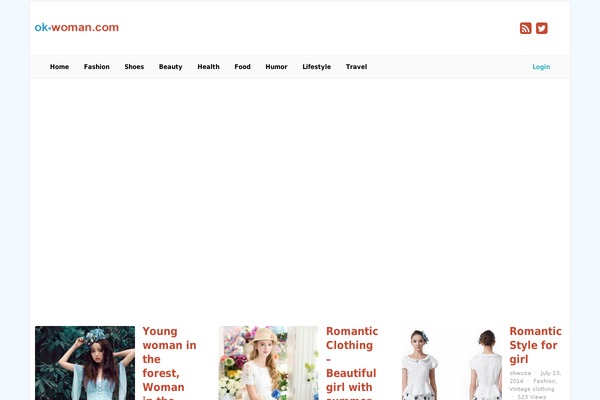Viewport: 600px width, 400px height.
Task: Open article 'Young woman in the forest'
Action: click(x=170, y=362)
